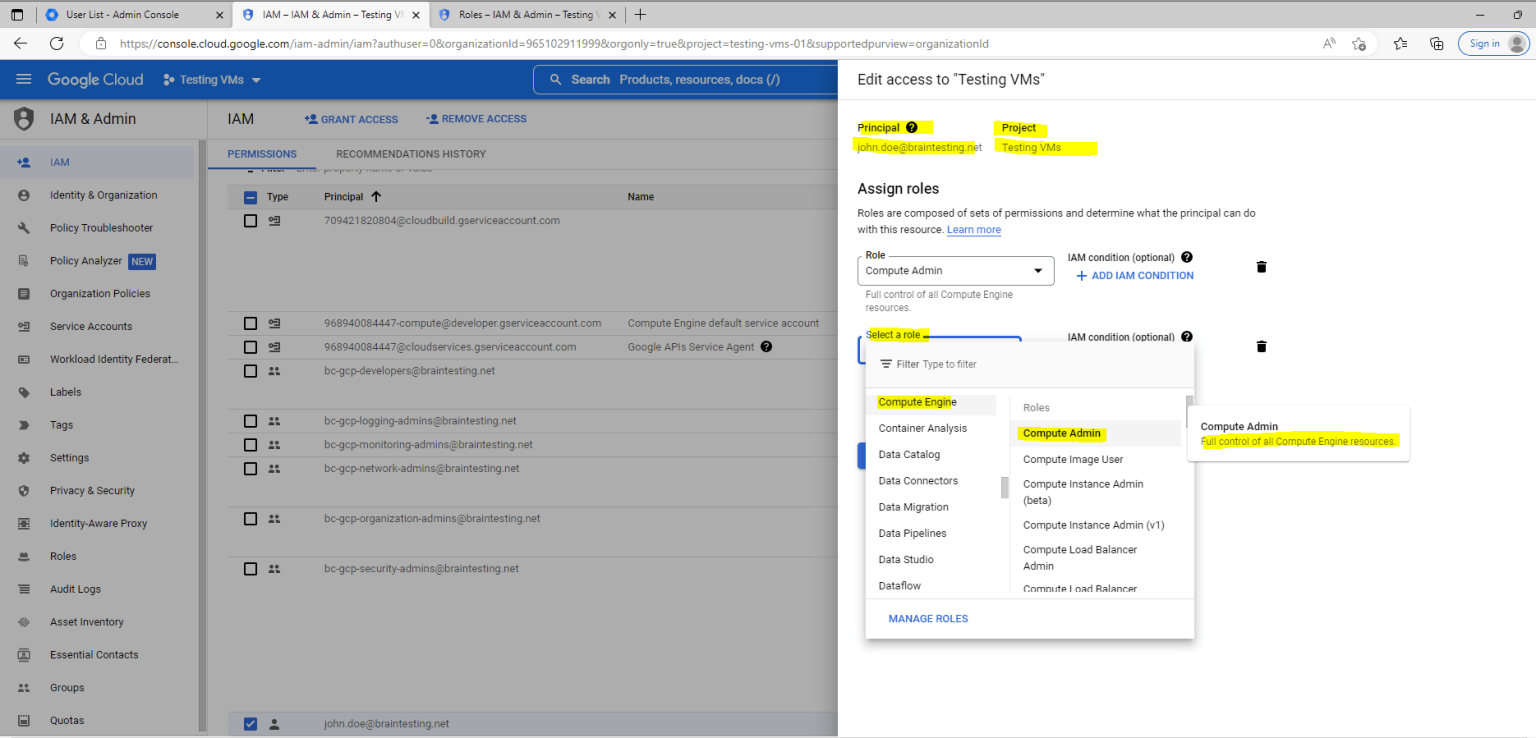The height and width of the screenshot is (738, 1536).
Task: Click the MANAGE ROLES link
Action: coord(928,618)
